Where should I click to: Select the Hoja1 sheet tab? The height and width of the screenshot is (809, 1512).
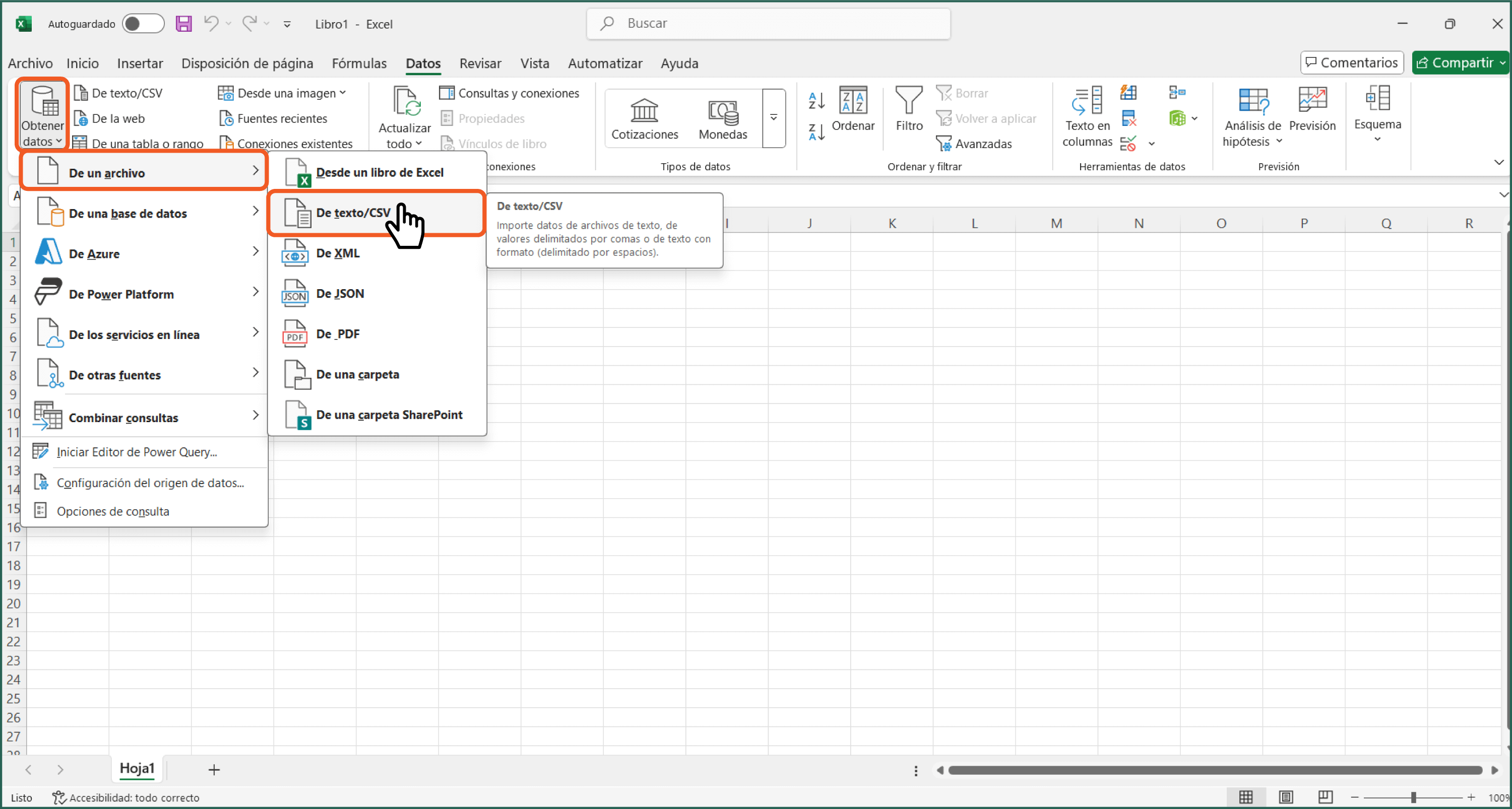pyautogui.click(x=137, y=769)
